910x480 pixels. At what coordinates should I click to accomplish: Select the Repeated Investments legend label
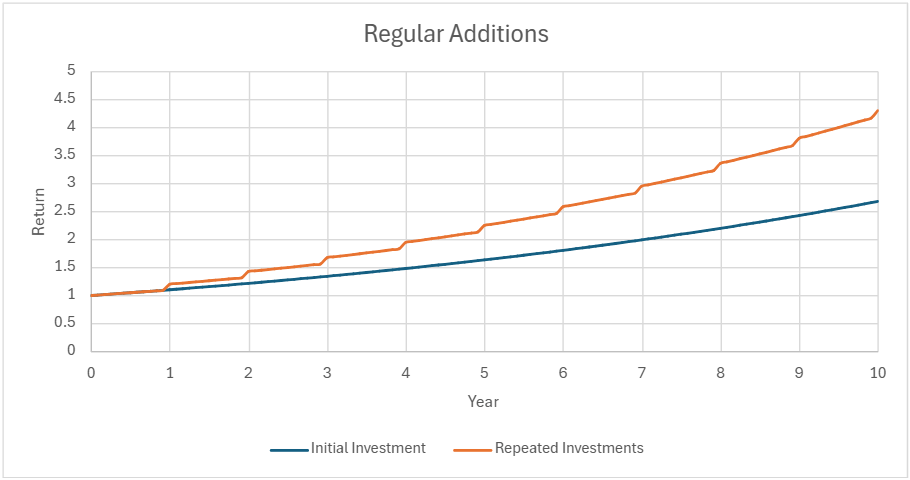569,448
